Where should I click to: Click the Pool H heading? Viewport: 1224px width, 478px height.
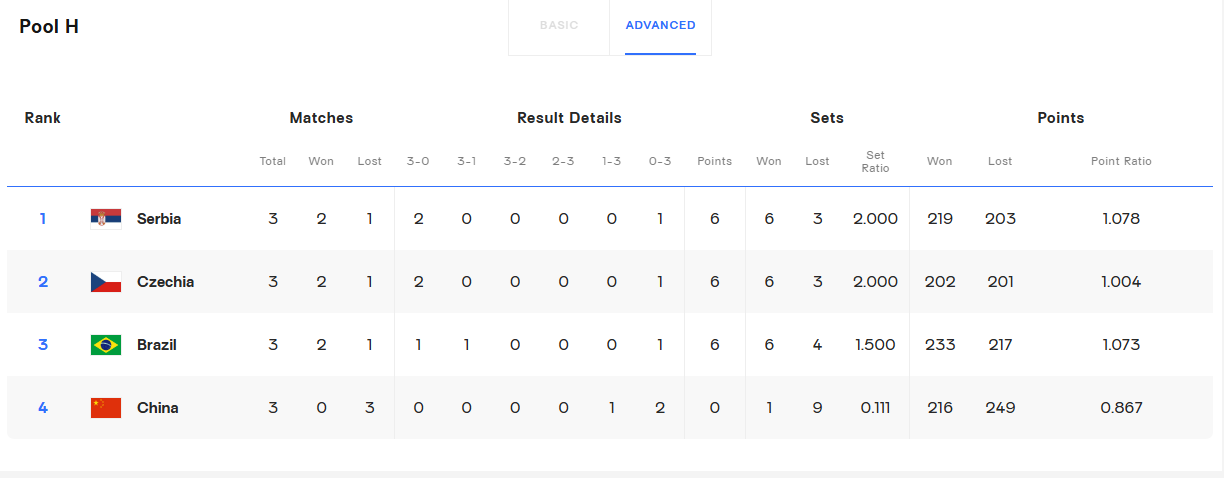point(49,27)
